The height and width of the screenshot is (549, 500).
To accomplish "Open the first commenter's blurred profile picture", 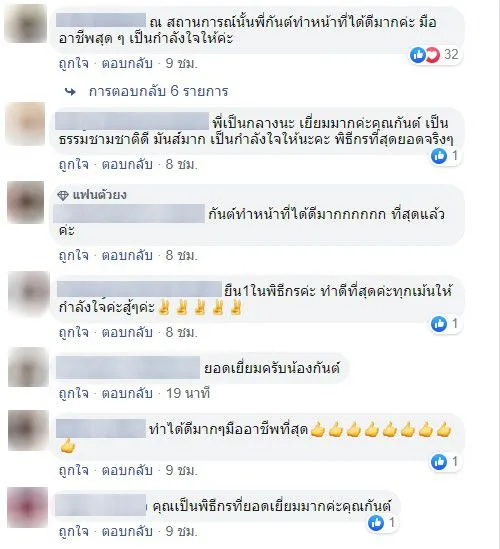I will click(x=26, y=24).
